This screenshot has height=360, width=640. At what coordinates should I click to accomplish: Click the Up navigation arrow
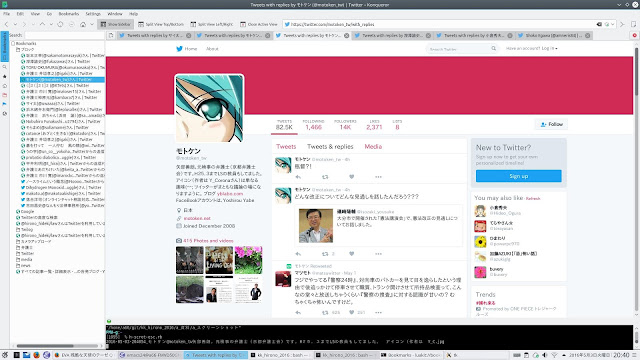pyautogui.click(x=42, y=24)
